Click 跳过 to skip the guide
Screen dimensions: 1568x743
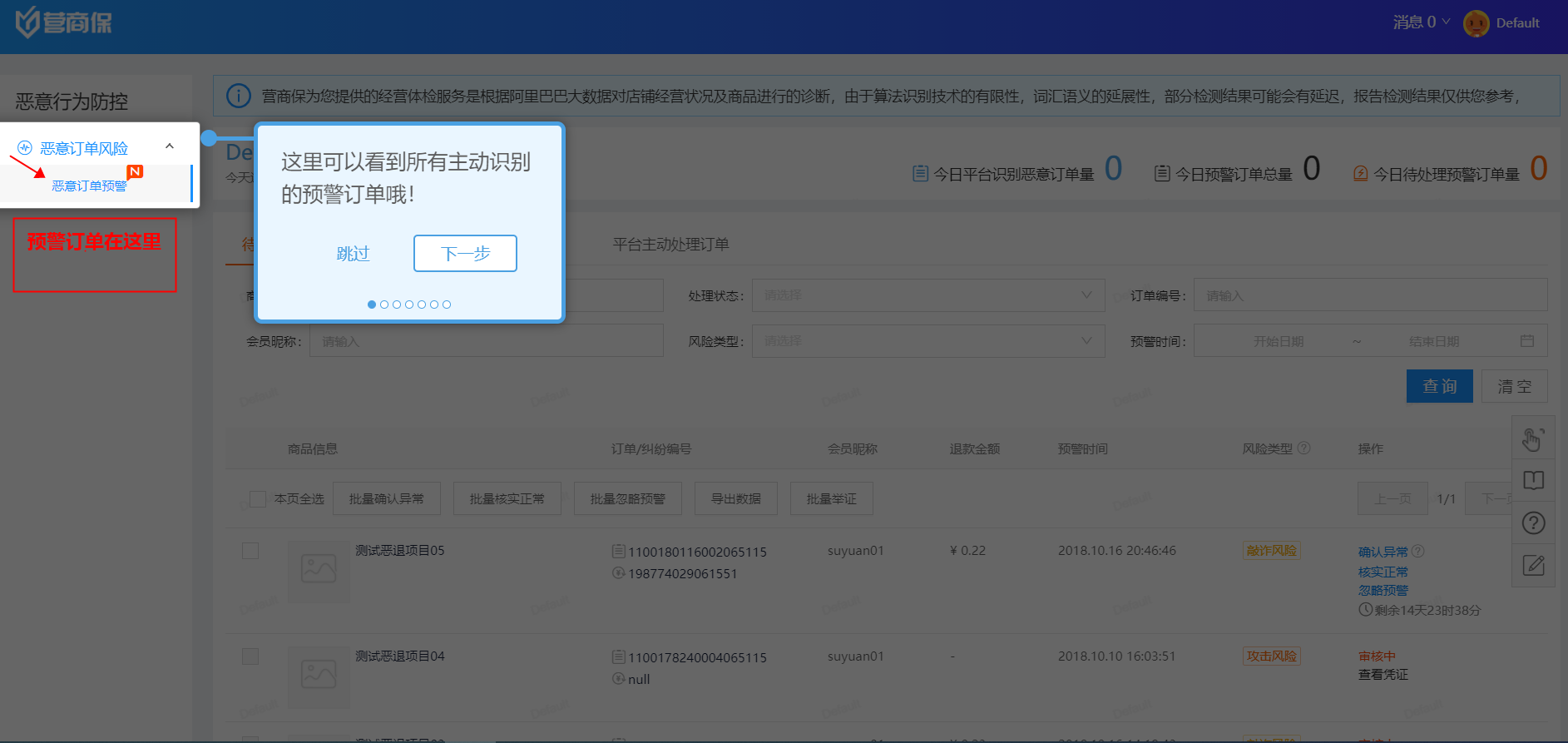click(x=353, y=254)
